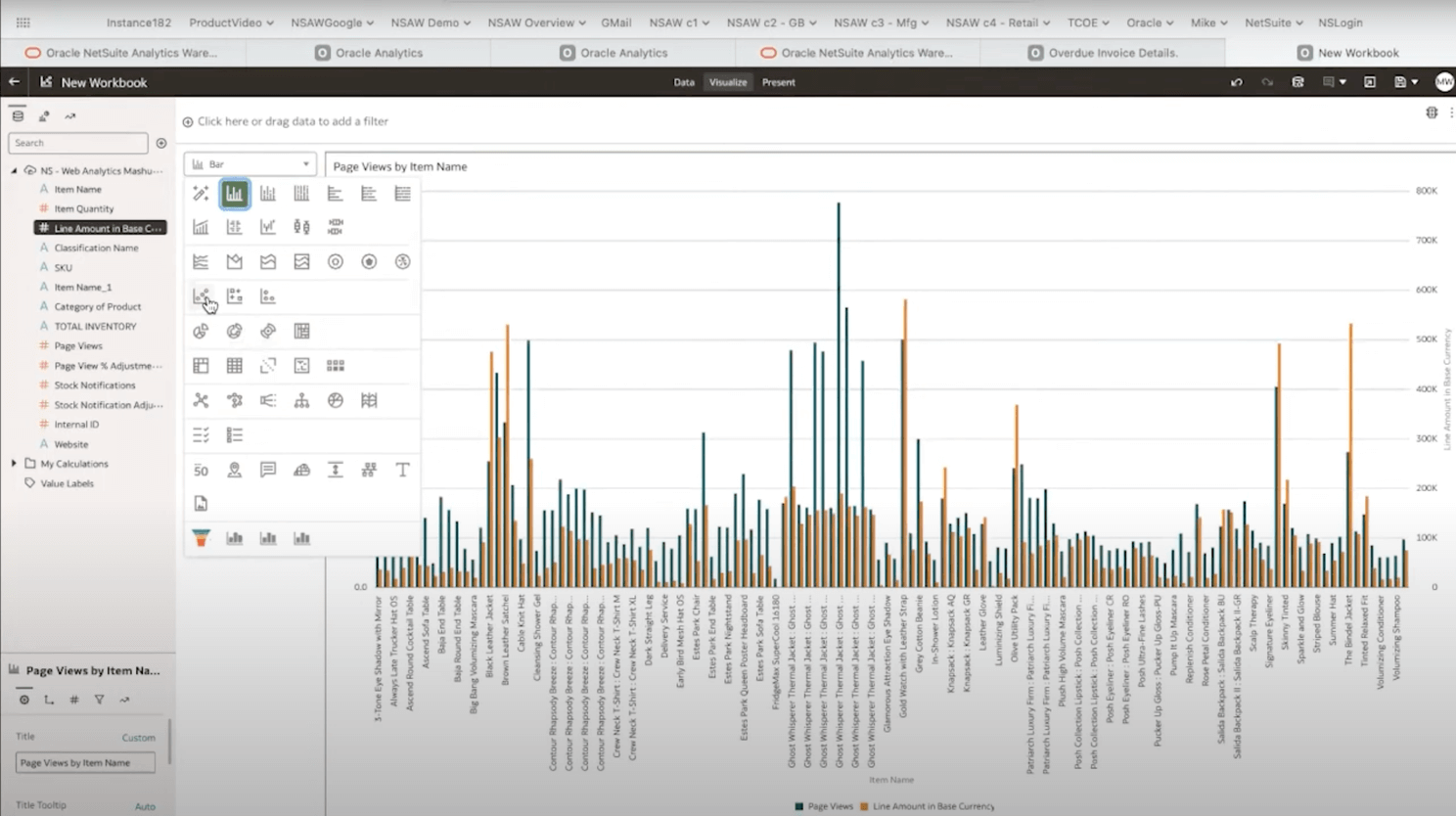Choose the pie chart visualization icon
1456x816 pixels.
(201, 332)
